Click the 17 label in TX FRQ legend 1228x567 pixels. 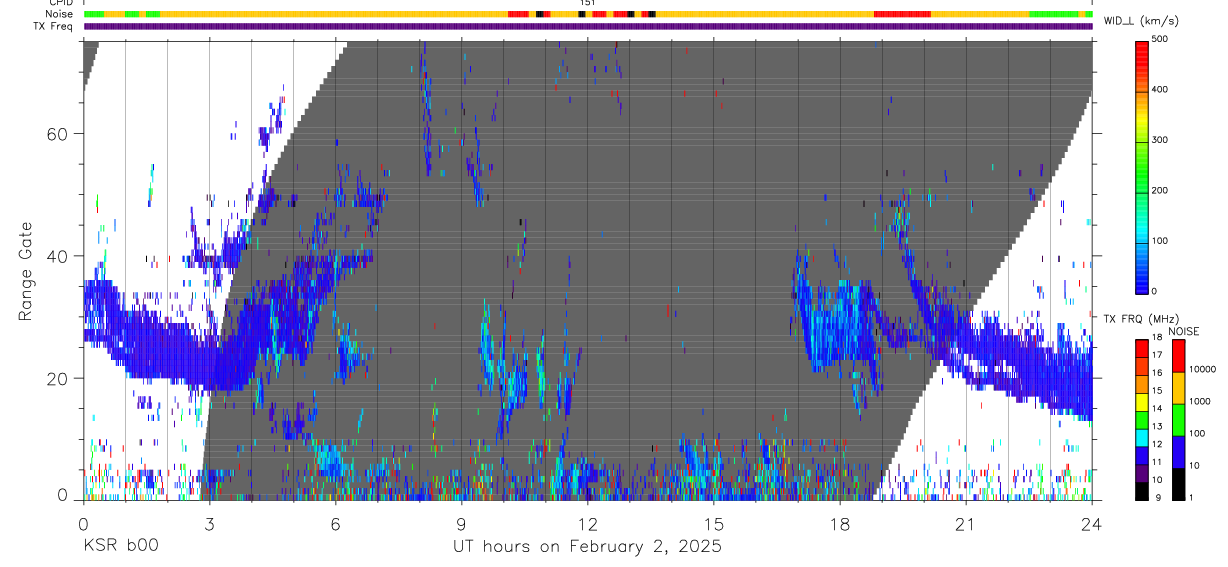(1157, 355)
